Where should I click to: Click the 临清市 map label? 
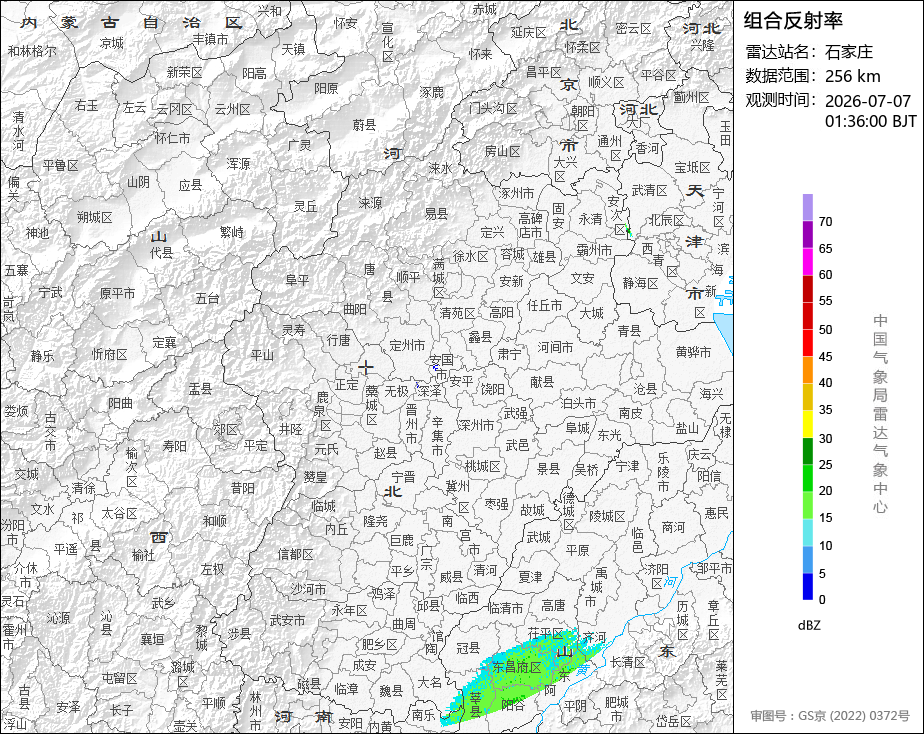click(505, 608)
